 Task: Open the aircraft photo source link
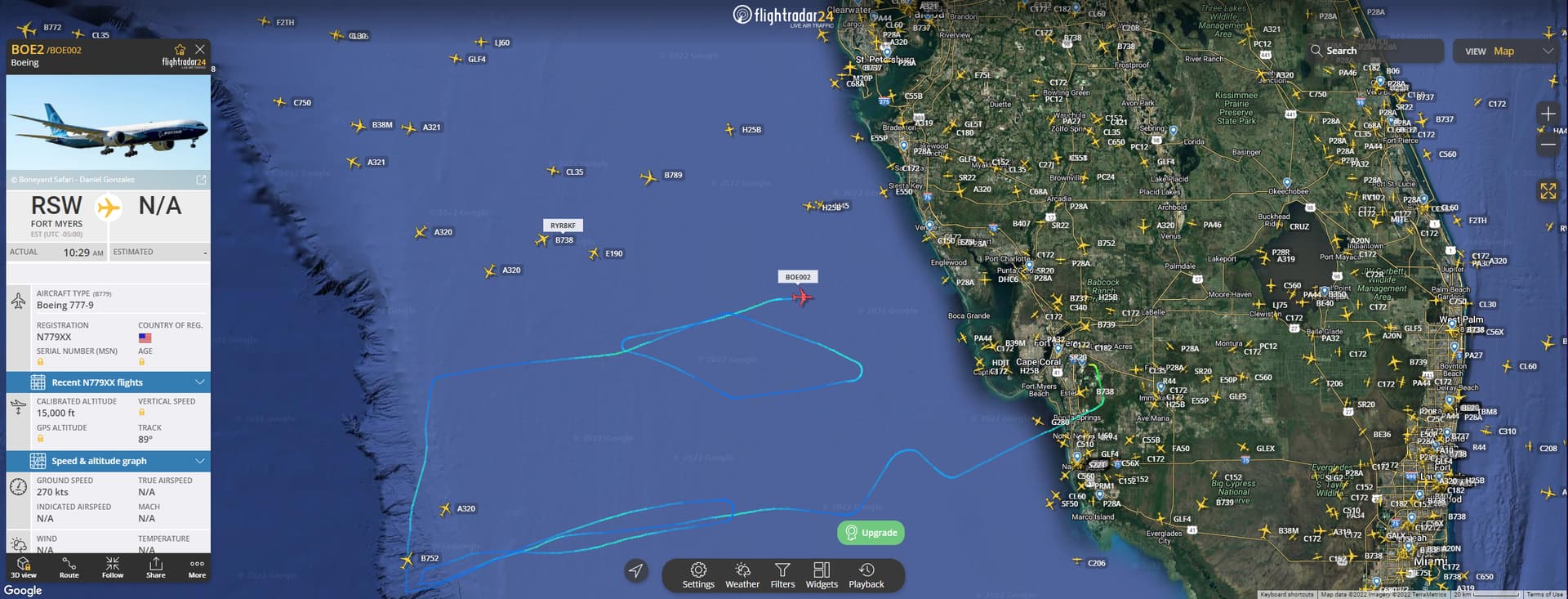201,179
